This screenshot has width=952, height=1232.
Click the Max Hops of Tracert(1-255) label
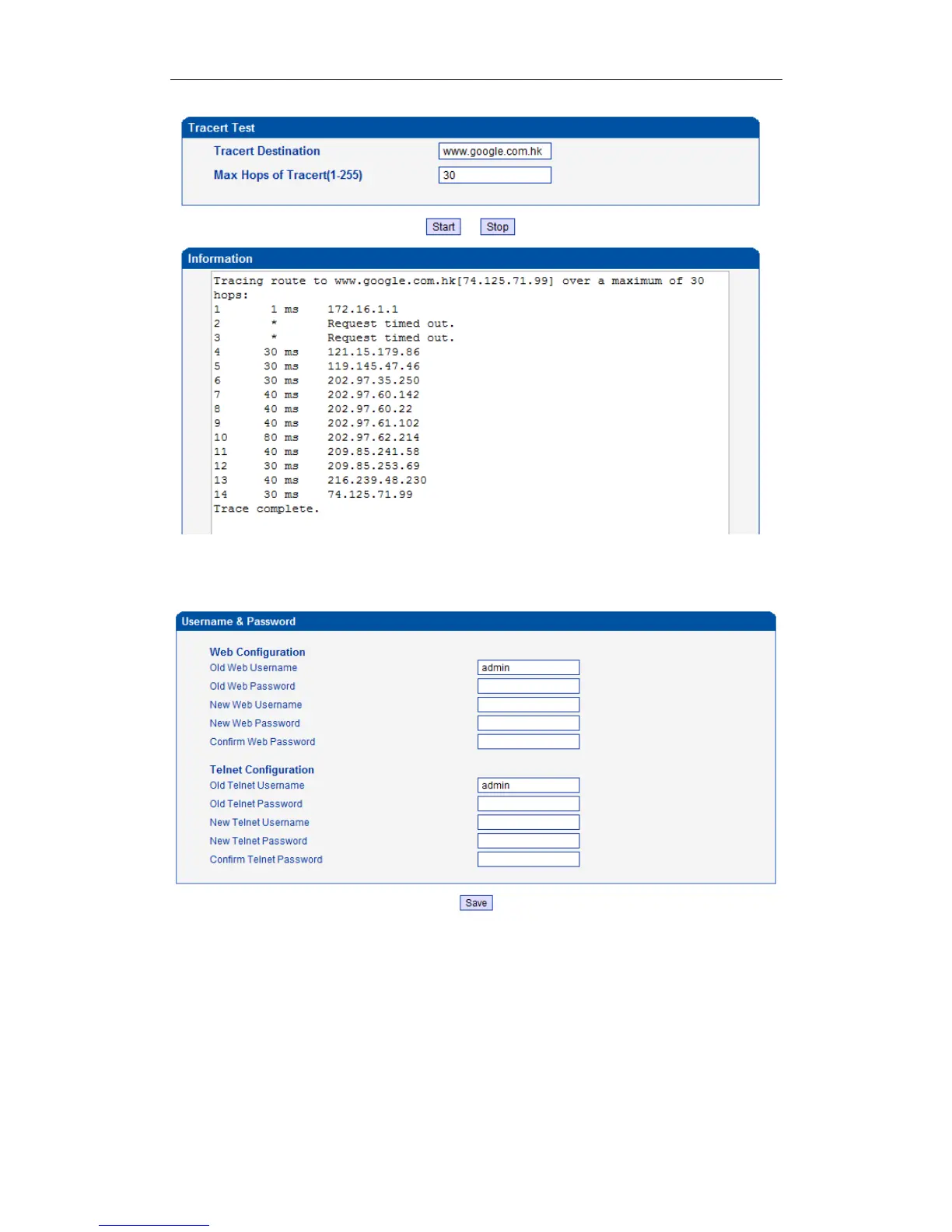[288, 175]
